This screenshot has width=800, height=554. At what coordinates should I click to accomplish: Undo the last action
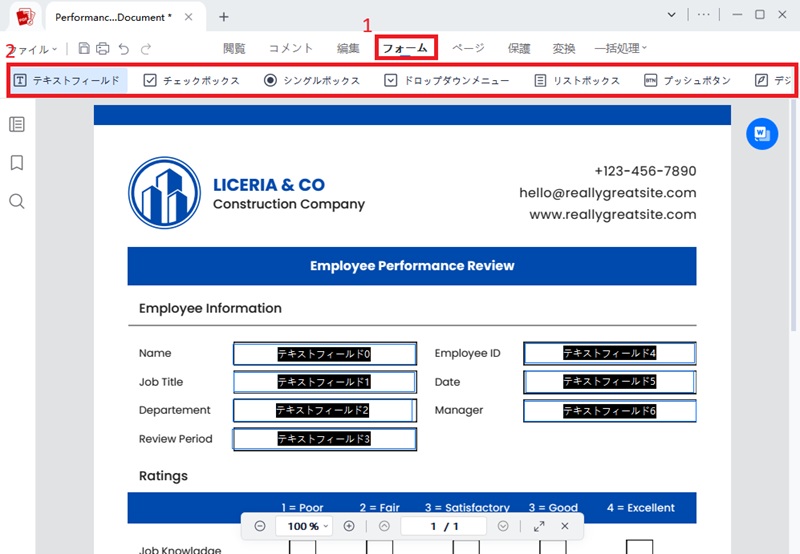click(x=123, y=49)
